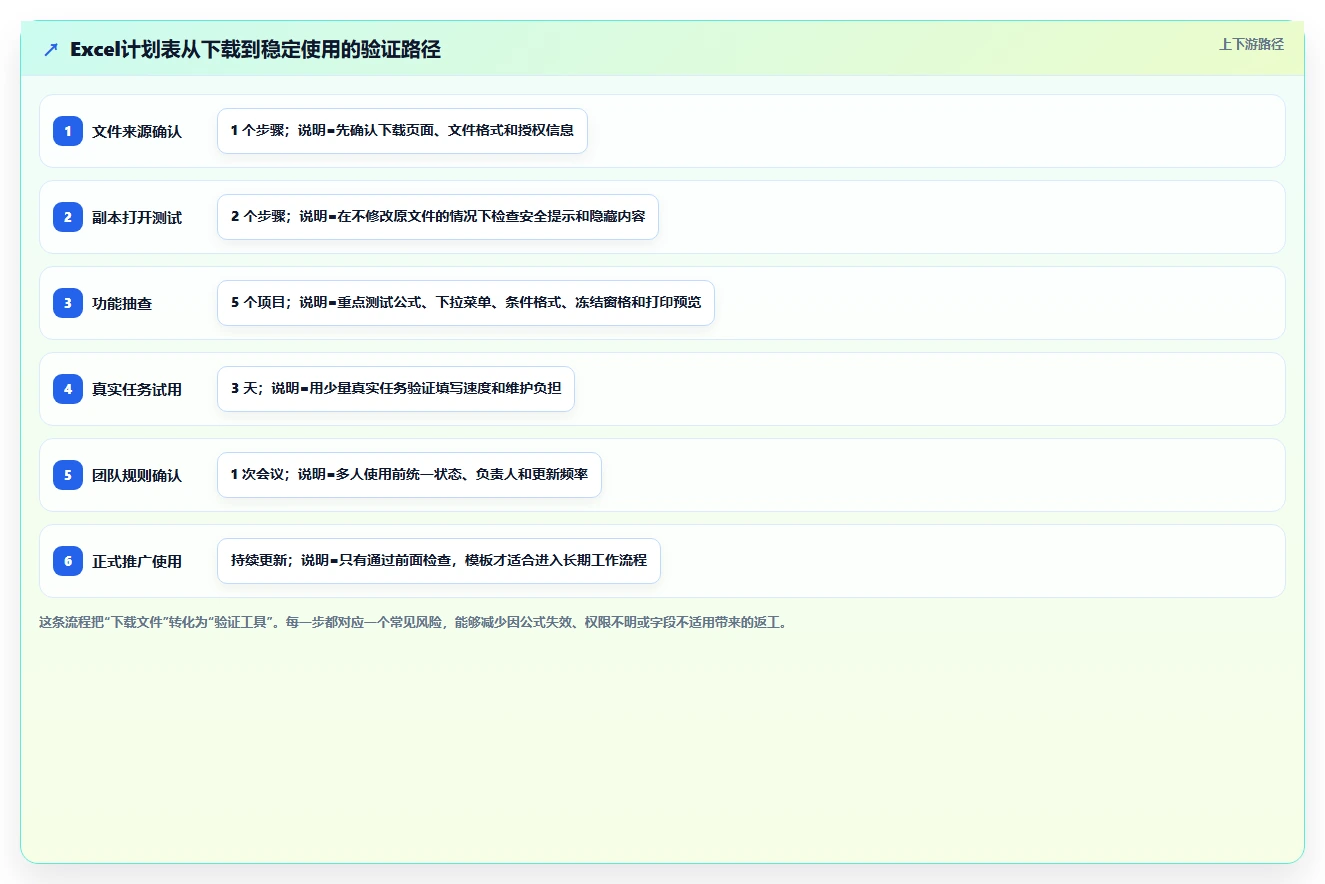Click step number 2 badge for 副本打开测试
Screen dimensions: 1325x884
pos(68,216)
